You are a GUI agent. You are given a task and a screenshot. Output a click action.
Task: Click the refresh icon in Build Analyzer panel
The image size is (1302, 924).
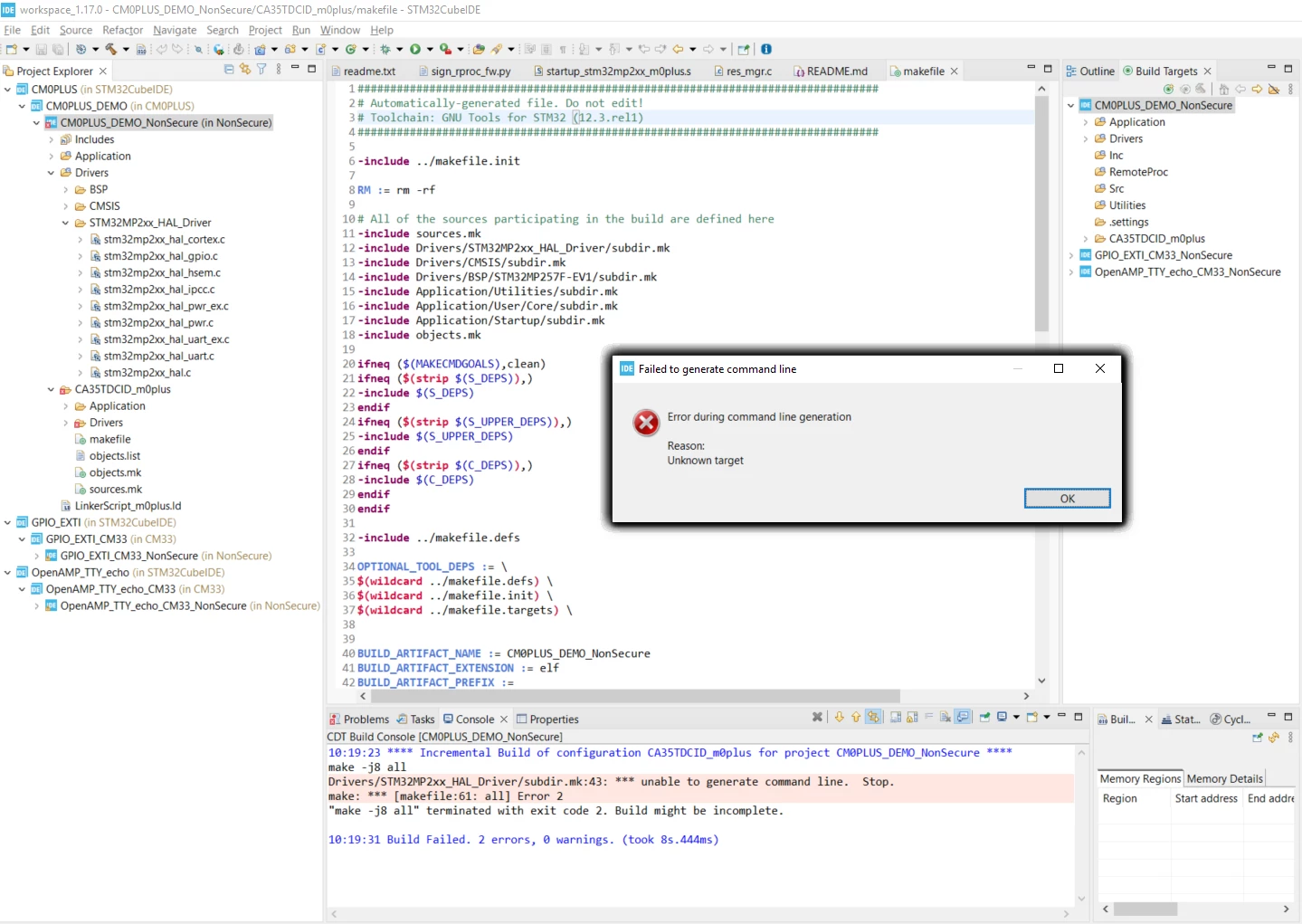(1274, 738)
